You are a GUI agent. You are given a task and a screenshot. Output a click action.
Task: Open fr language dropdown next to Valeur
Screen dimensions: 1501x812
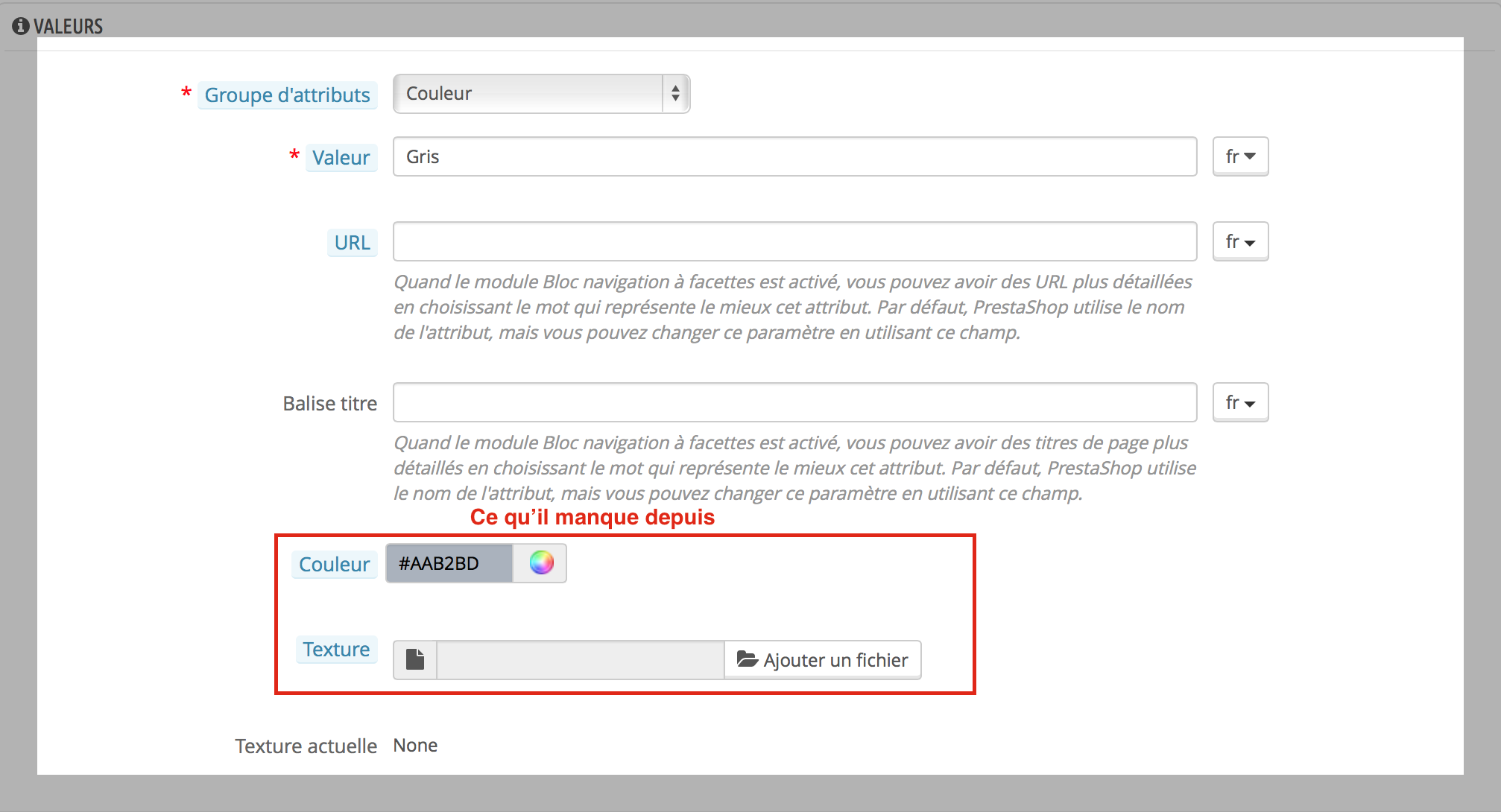1240,156
